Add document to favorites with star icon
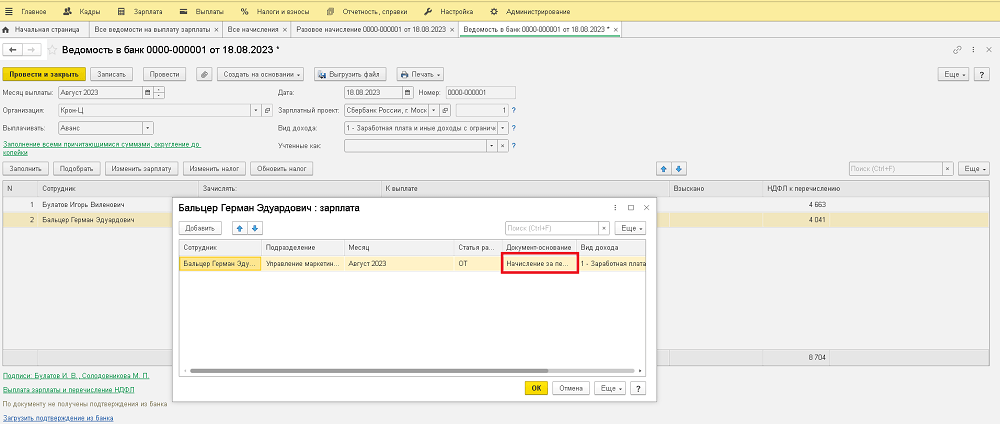The width and height of the screenshot is (1000, 424). click(51, 49)
